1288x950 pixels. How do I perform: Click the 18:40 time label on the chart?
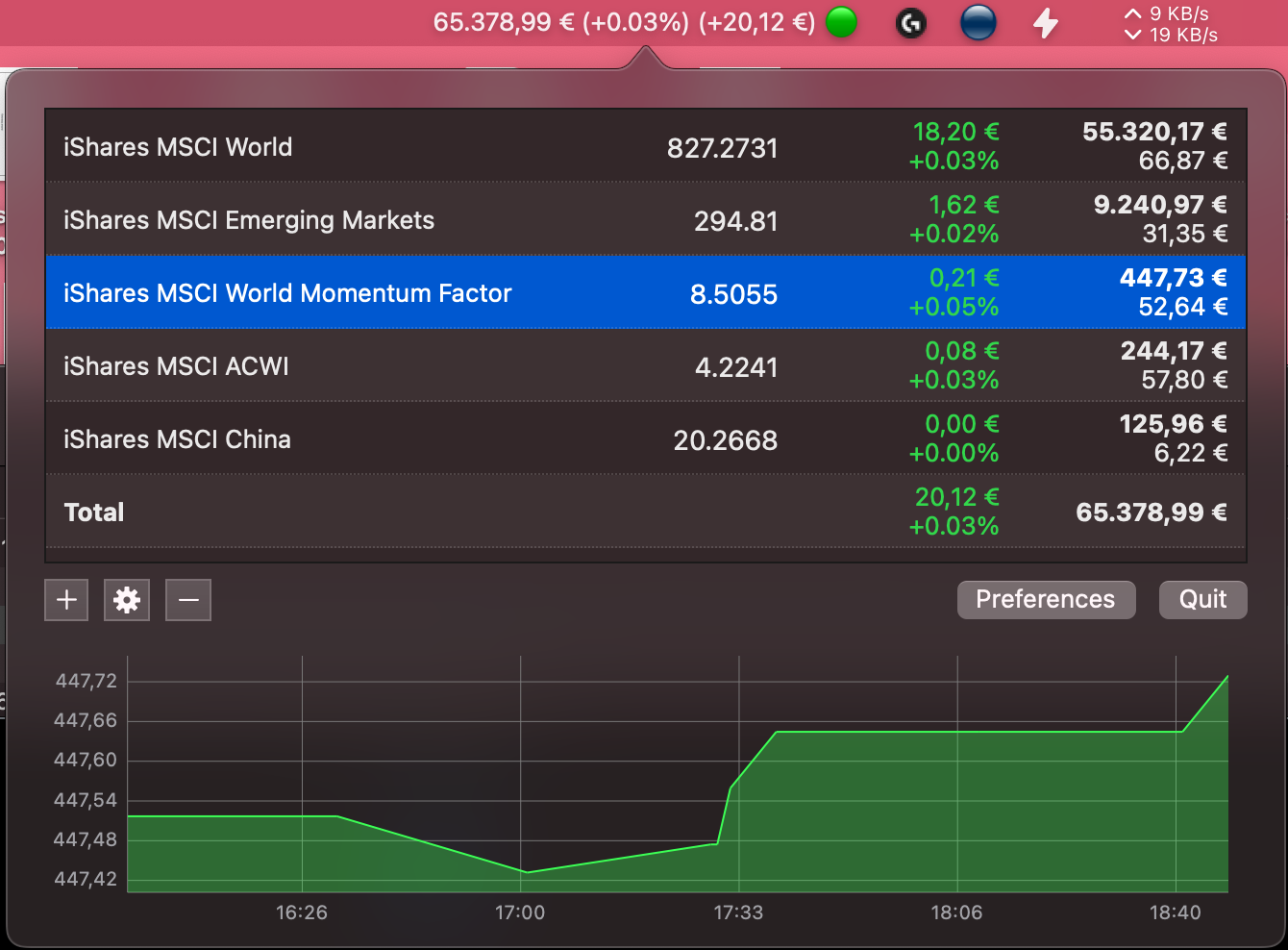[x=1176, y=912]
